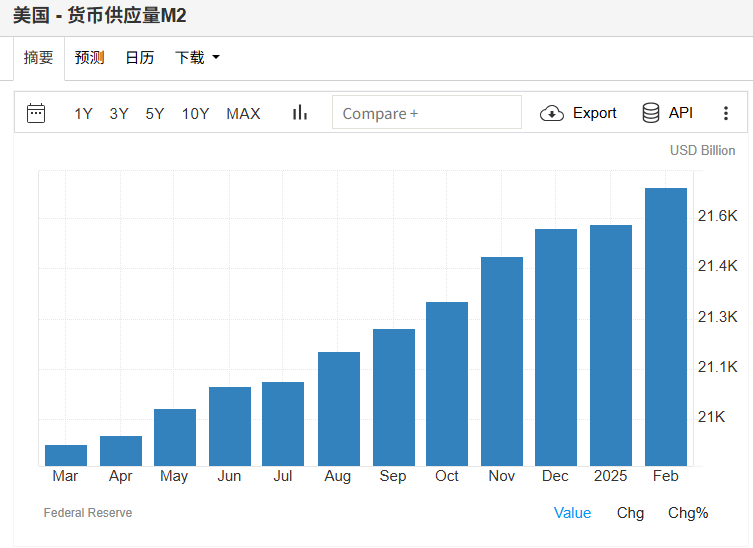Click the 美国 - 货币供应量M2 heading
The image size is (753, 548).
99,15
